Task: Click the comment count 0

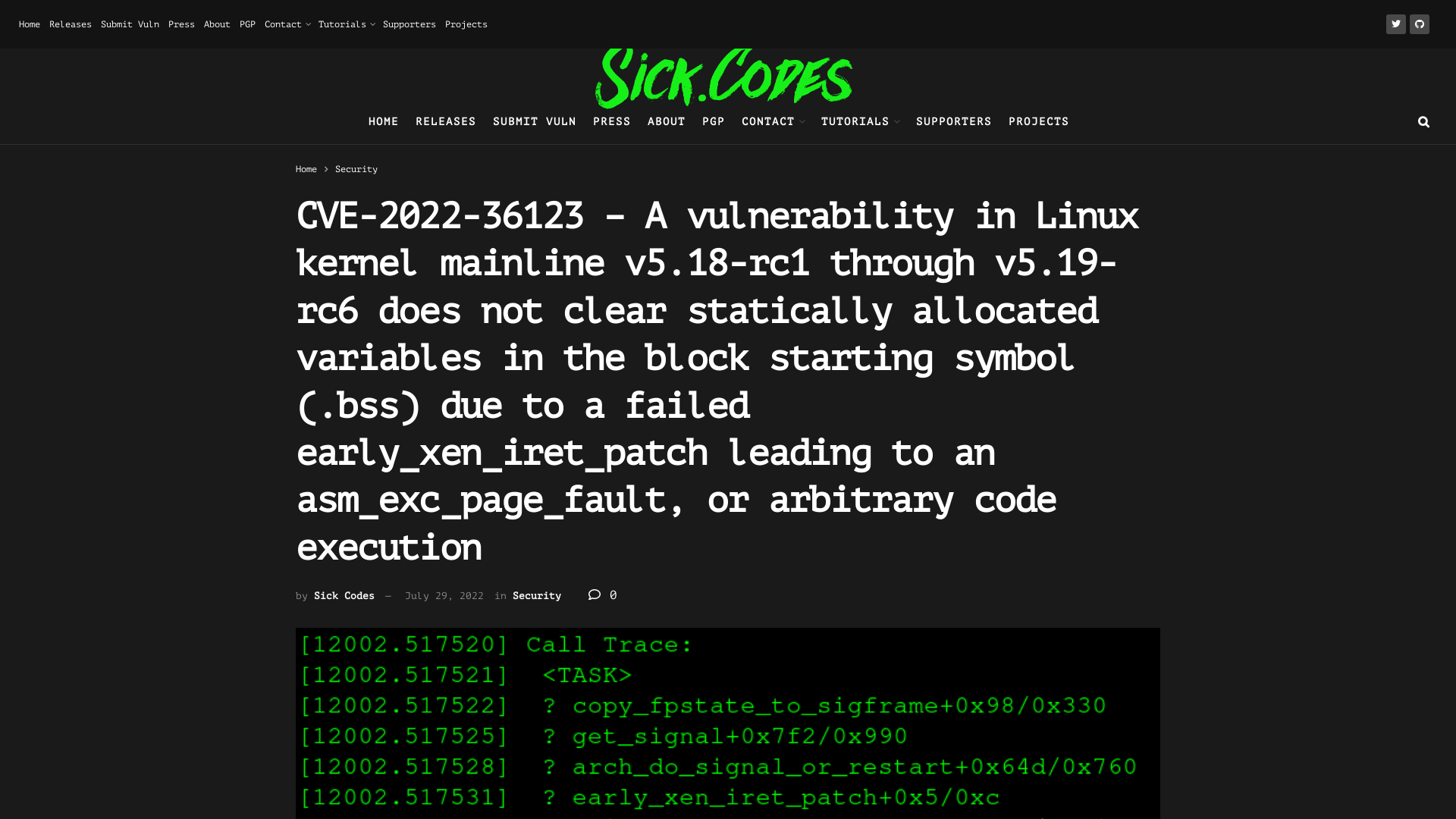Action: (x=613, y=595)
